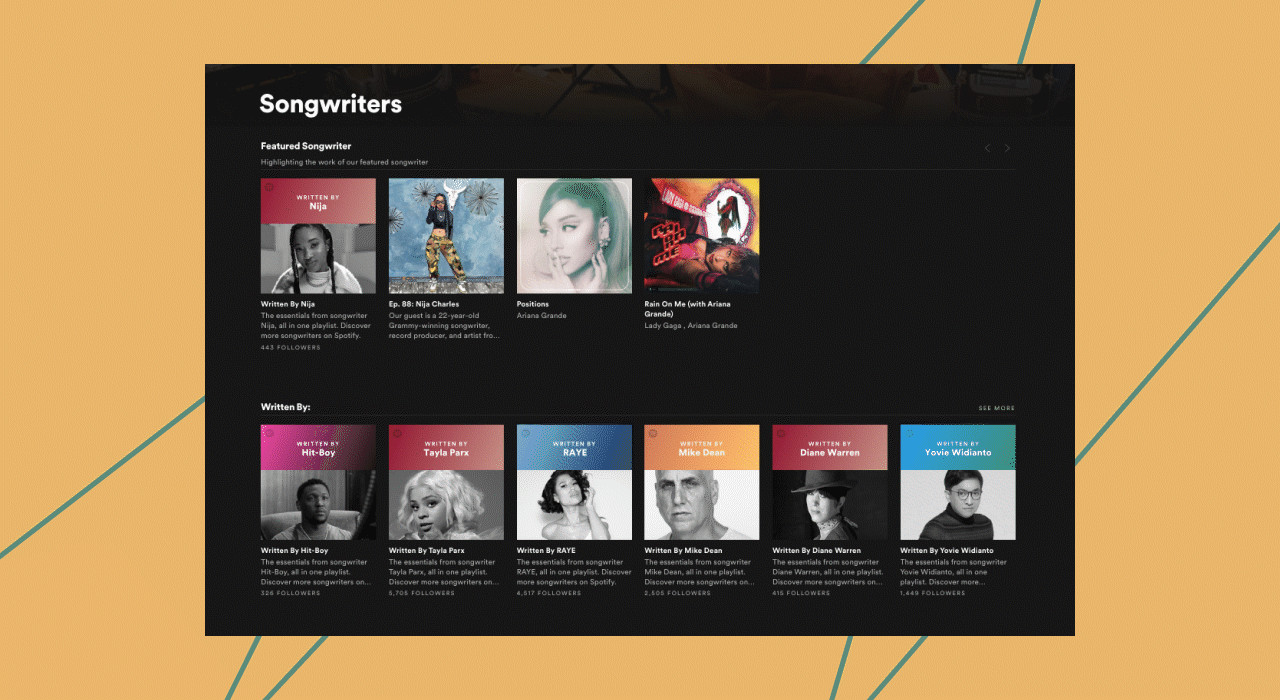Image resolution: width=1280 pixels, height=700 pixels.
Task: Open the Positions album cover
Action: [x=574, y=236]
